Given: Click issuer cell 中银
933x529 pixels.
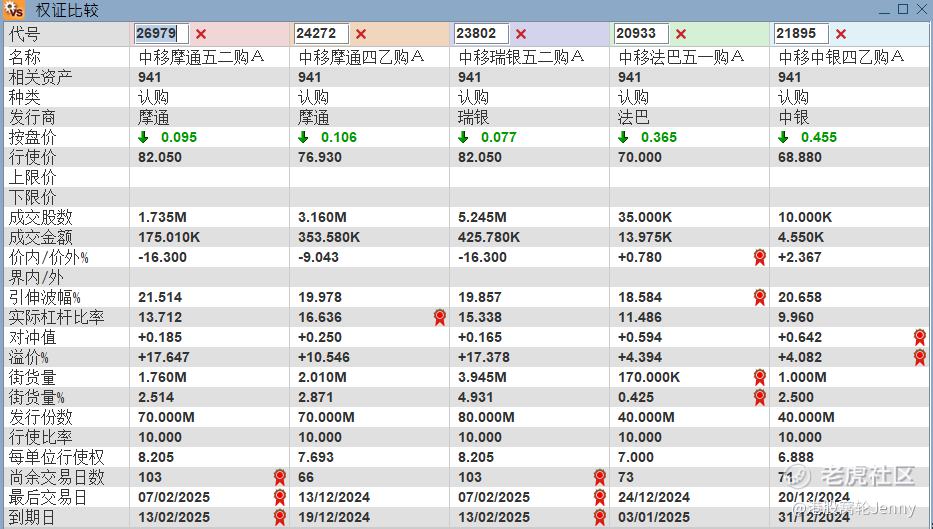Looking at the screenshot, I should click(x=794, y=117).
